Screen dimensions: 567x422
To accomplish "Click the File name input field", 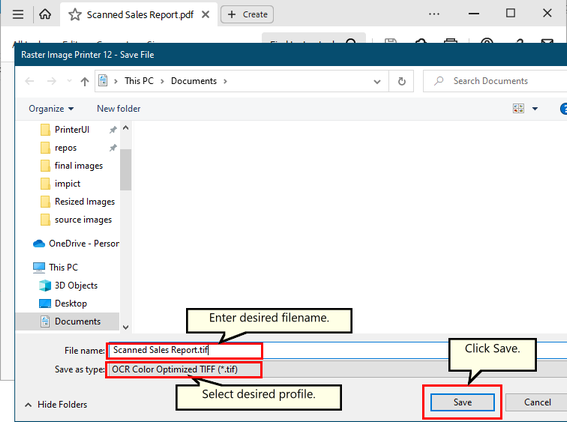I will (336, 350).
